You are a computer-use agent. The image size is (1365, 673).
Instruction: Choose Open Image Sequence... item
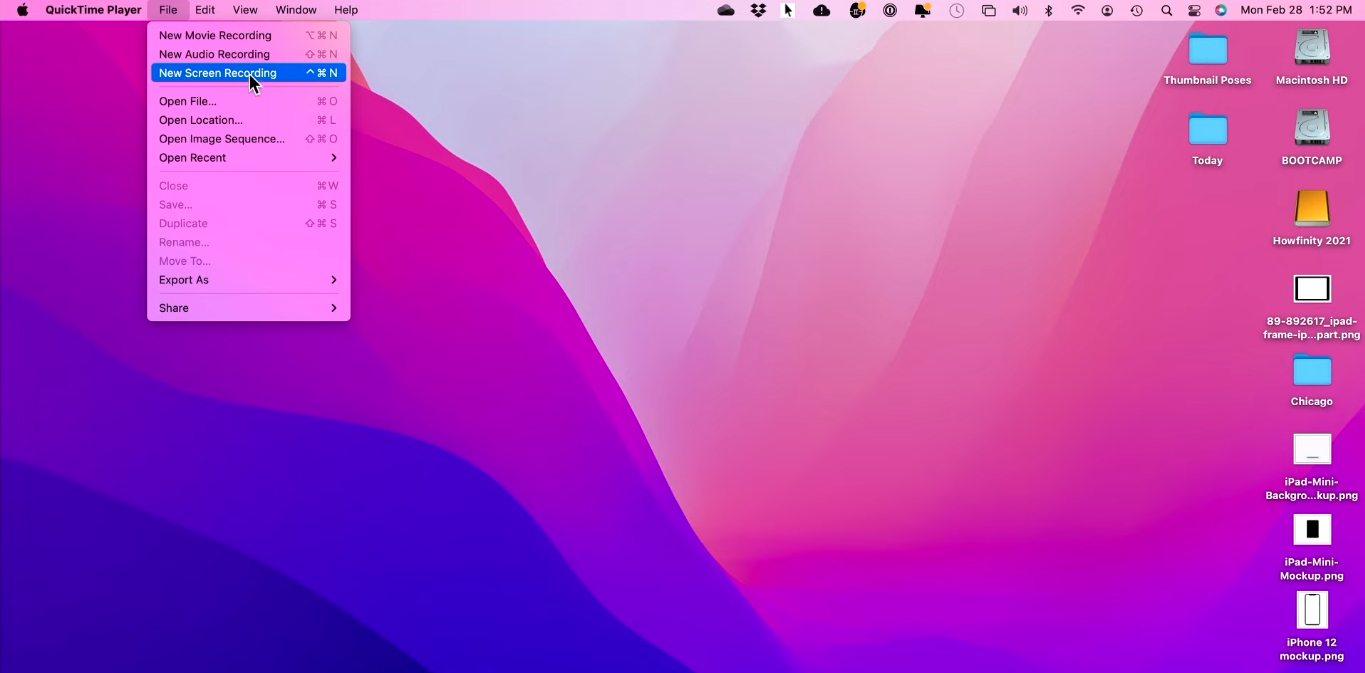248,139
